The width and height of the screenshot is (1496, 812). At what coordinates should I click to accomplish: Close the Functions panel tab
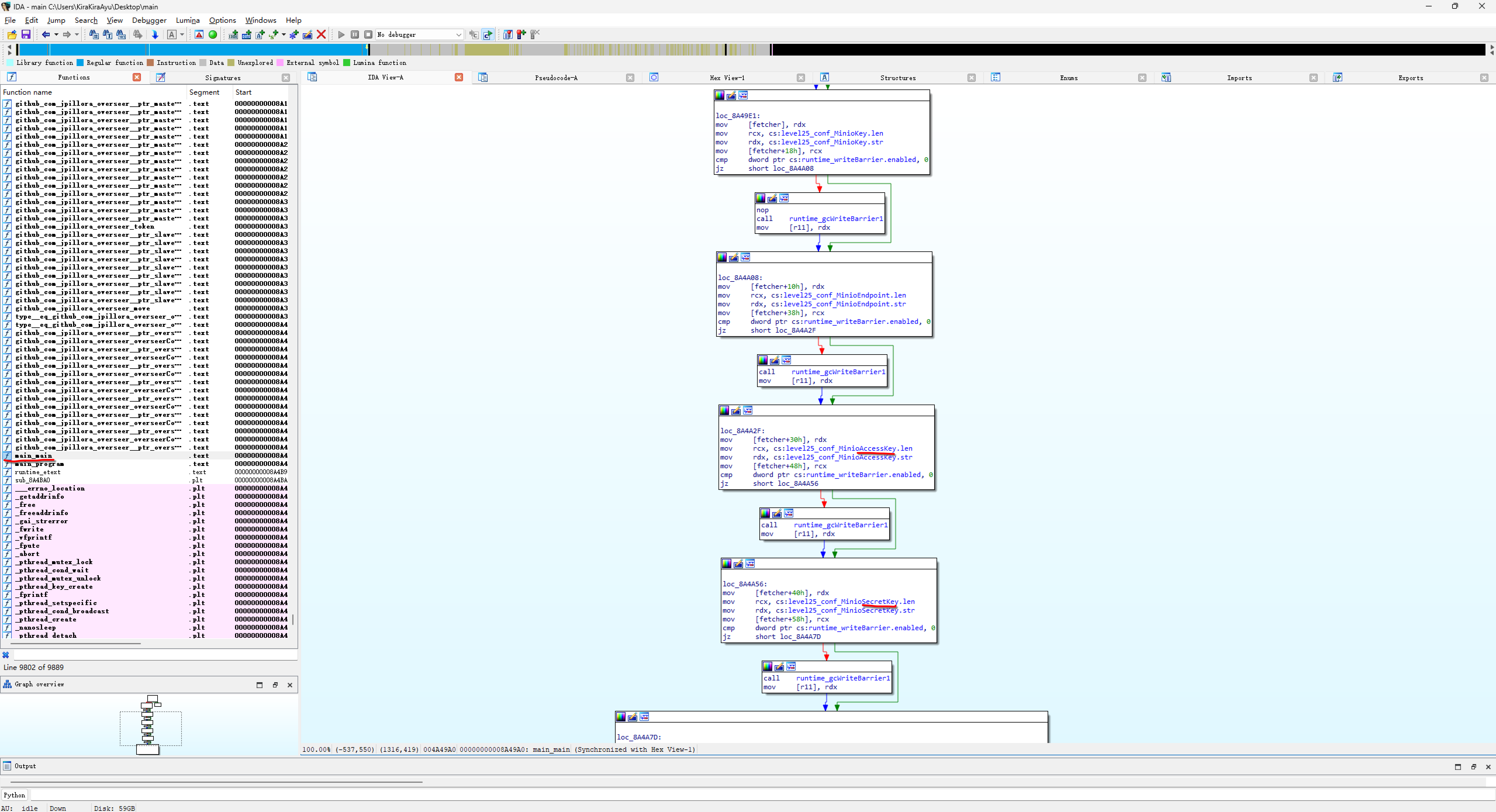(137, 77)
